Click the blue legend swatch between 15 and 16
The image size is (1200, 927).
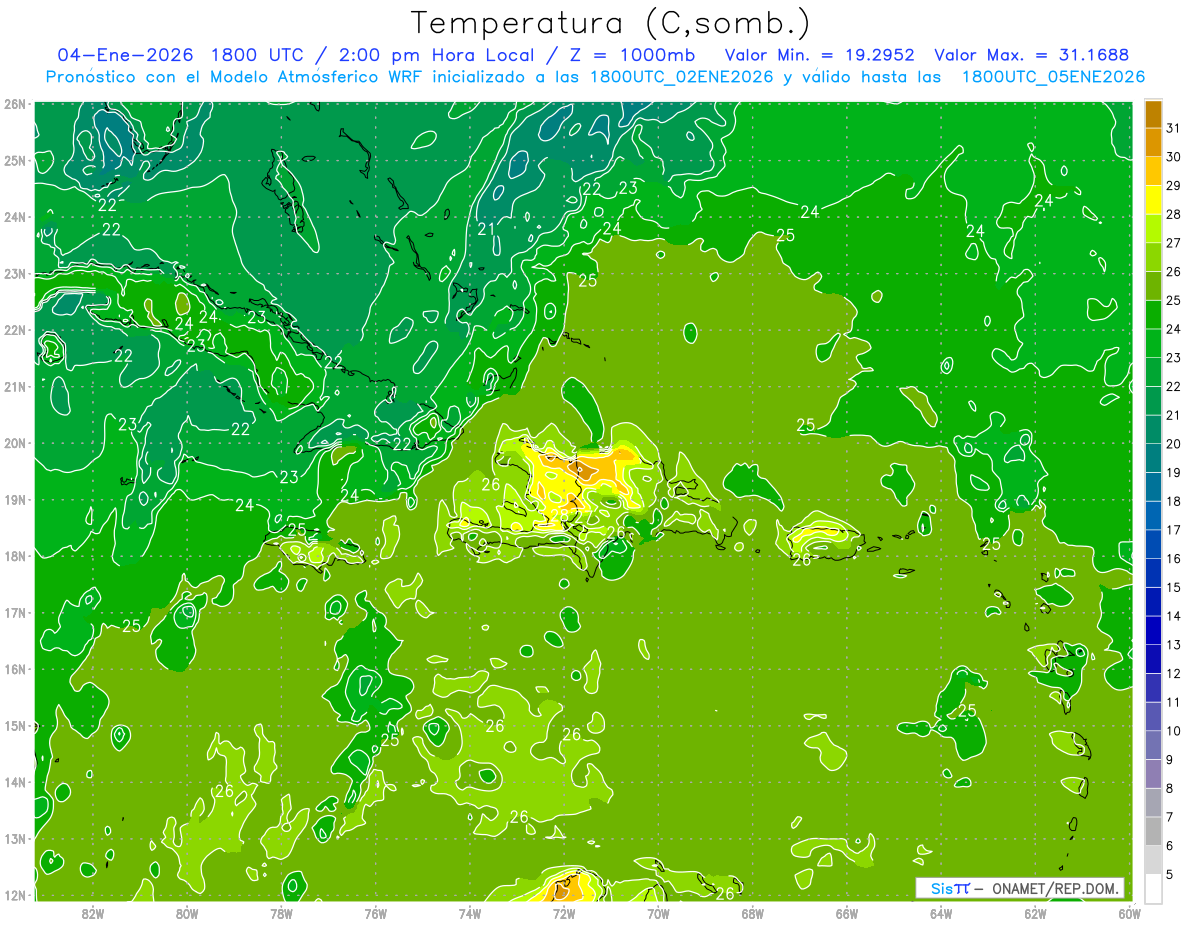pyautogui.click(x=1153, y=573)
